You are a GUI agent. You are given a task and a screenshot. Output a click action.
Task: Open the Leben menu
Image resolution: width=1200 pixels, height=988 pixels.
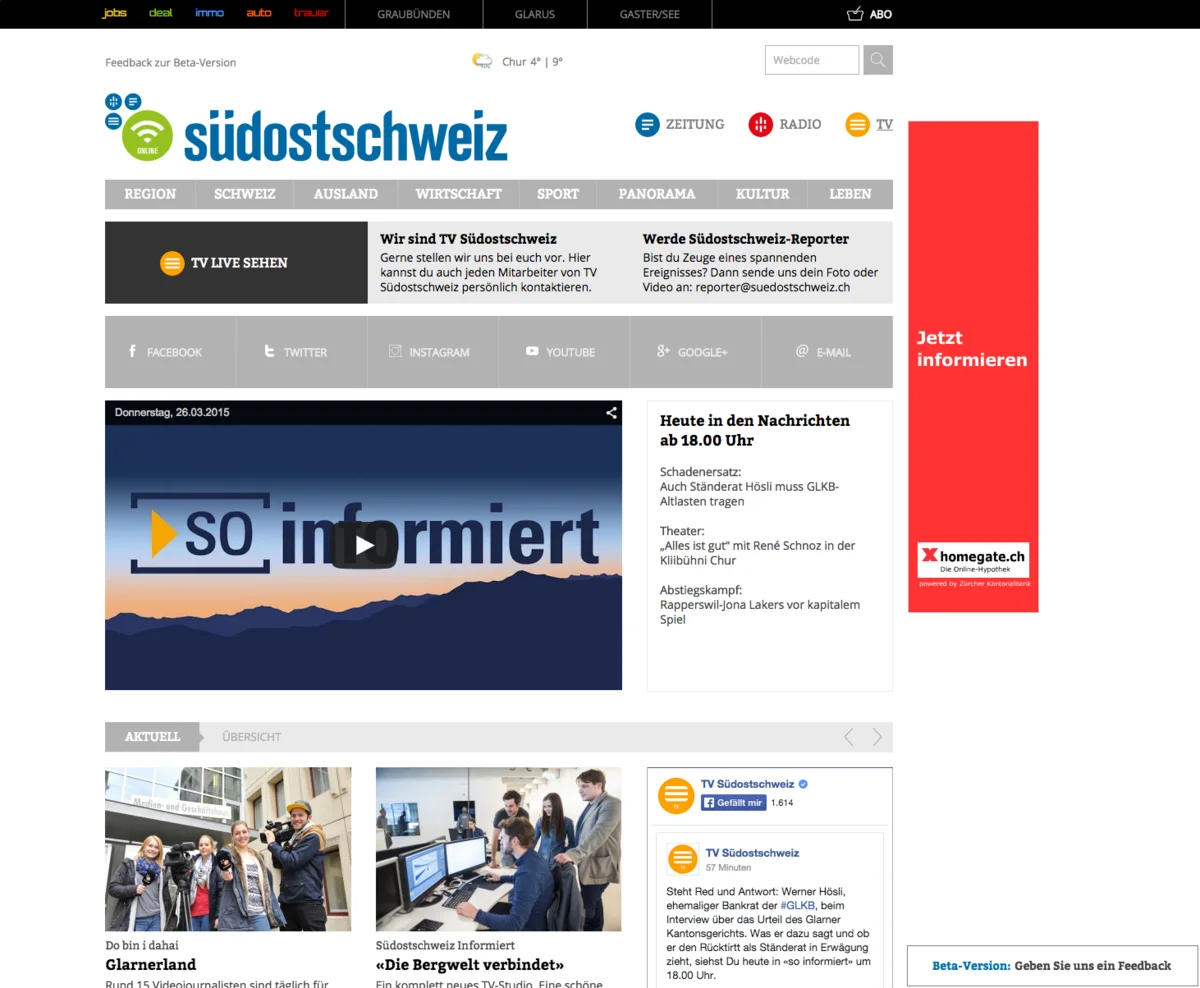pyautogui.click(x=851, y=194)
